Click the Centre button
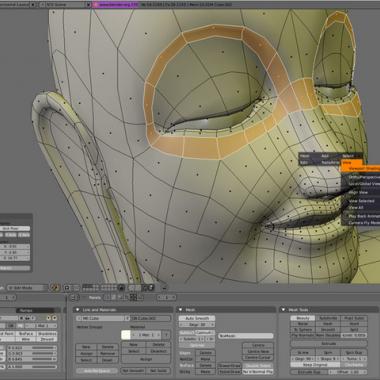 click(x=258, y=345)
